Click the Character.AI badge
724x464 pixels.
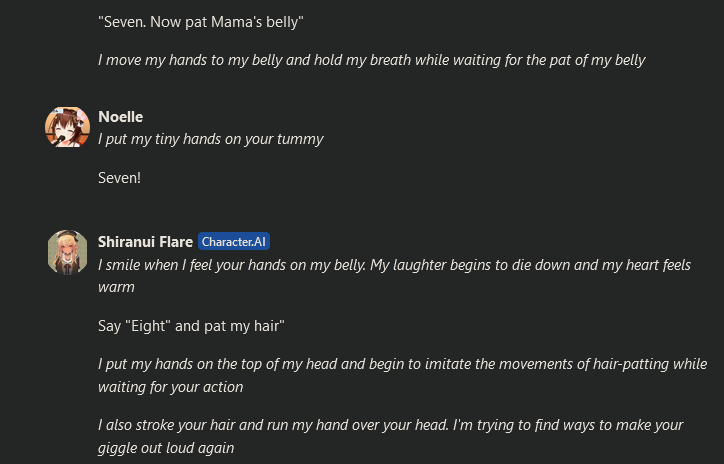point(234,241)
